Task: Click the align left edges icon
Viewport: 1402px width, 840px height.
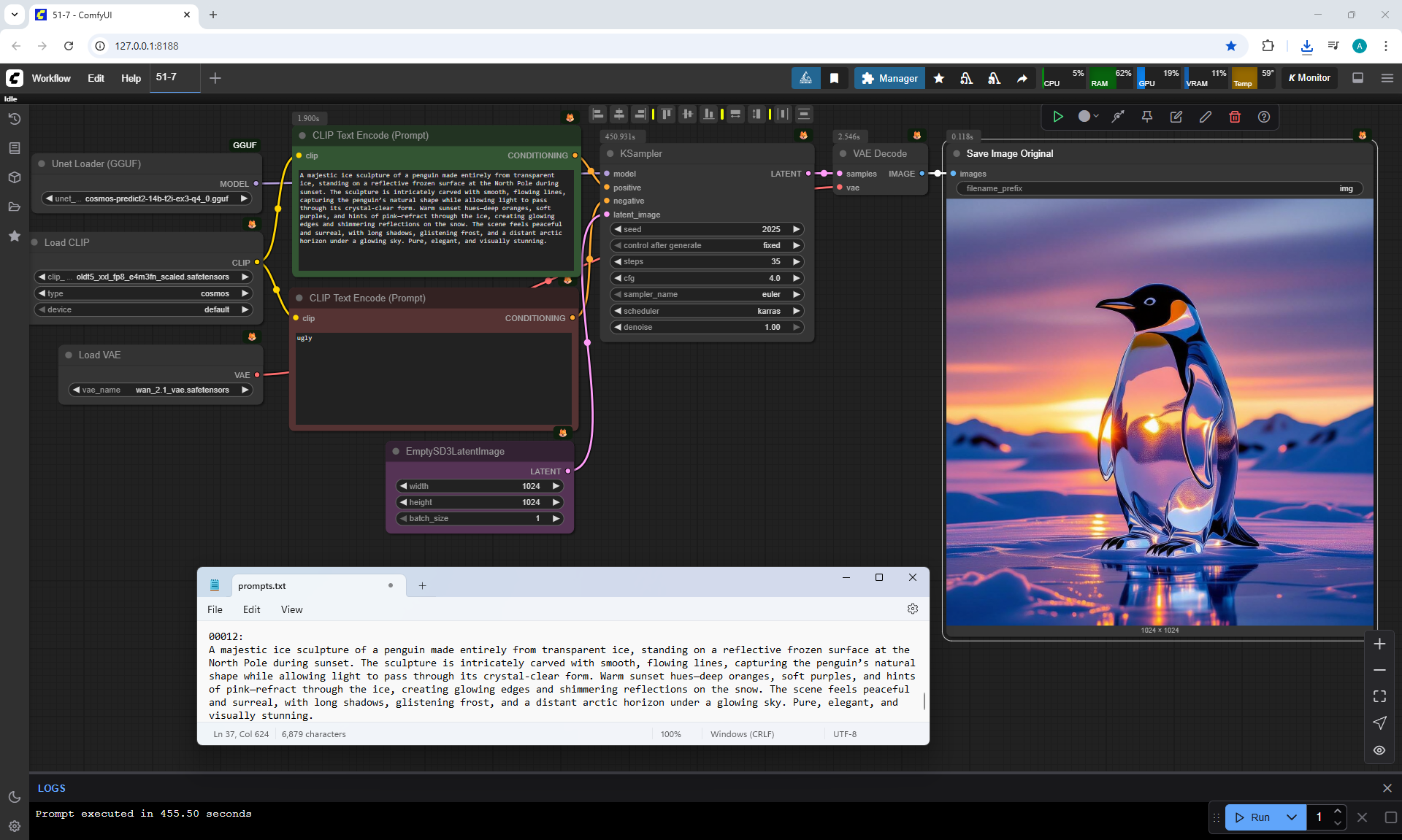Action: (598, 114)
